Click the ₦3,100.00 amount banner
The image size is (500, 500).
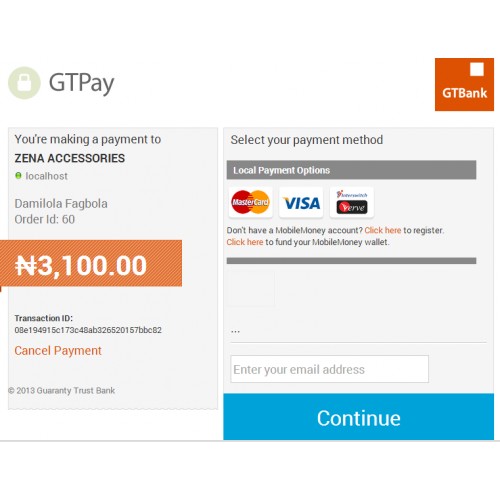pyautogui.click(x=91, y=263)
